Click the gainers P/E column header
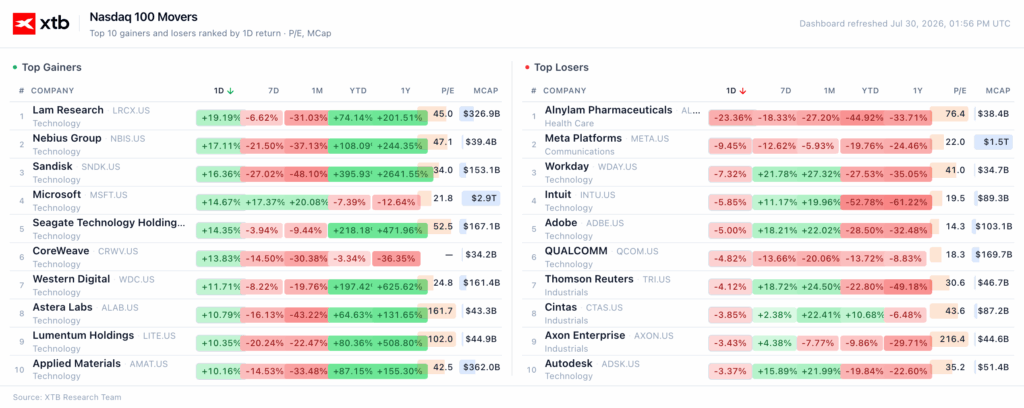 pyautogui.click(x=447, y=91)
